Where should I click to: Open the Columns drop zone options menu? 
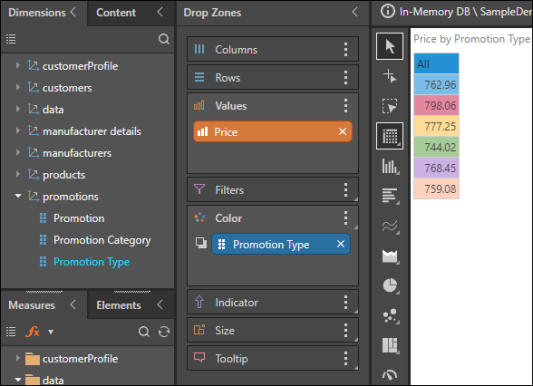click(x=345, y=50)
